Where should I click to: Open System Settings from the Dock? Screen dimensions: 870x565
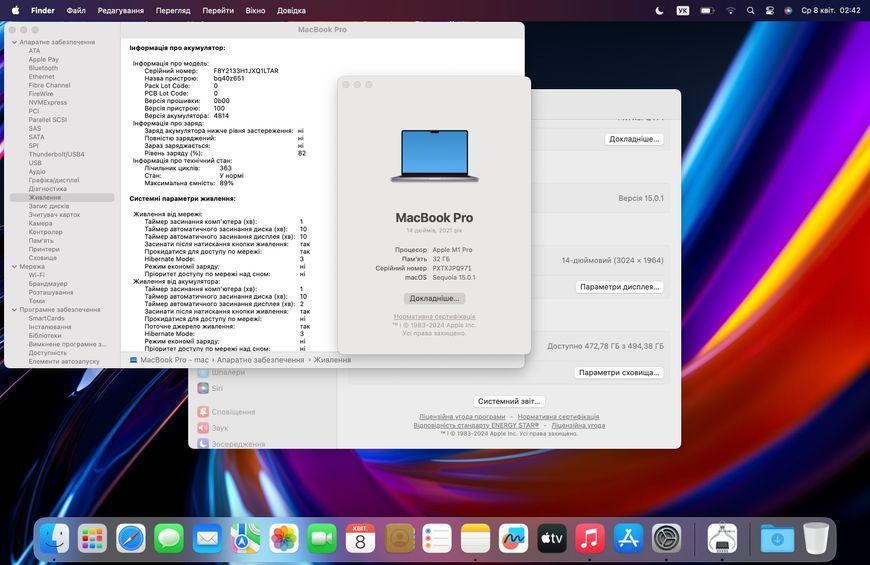[x=666, y=538]
